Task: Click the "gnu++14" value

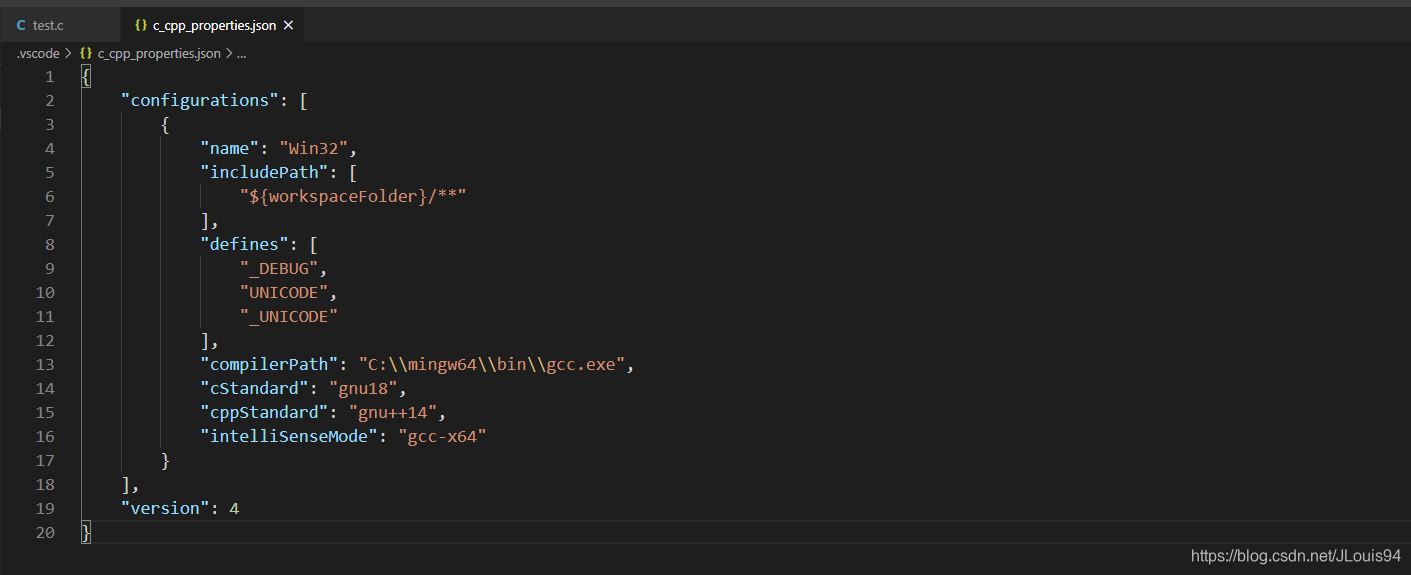Action: [393, 412]
